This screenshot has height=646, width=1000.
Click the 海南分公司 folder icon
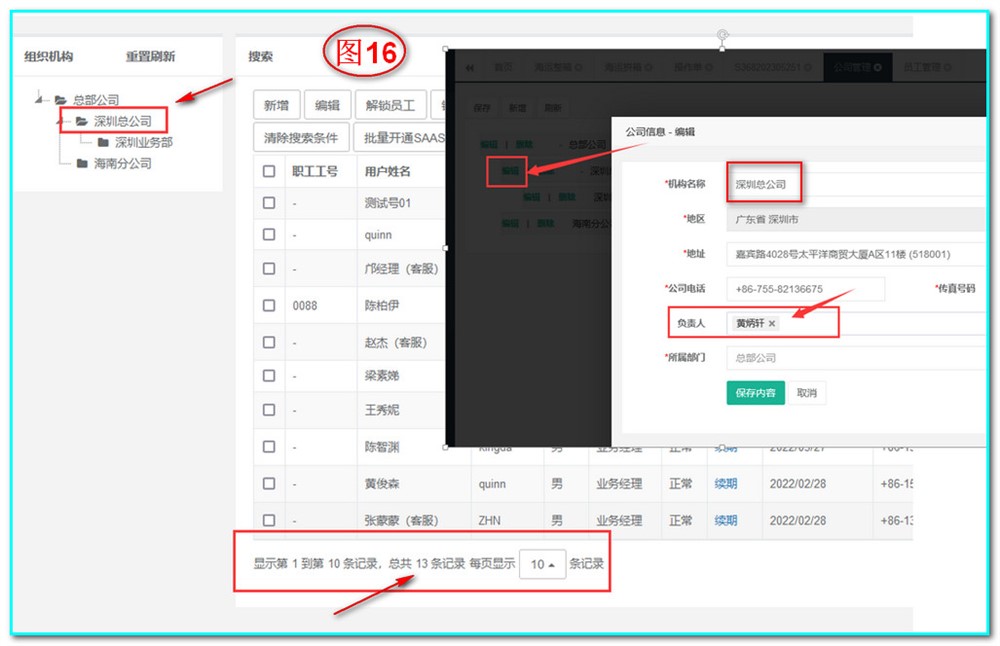[82, 163]
